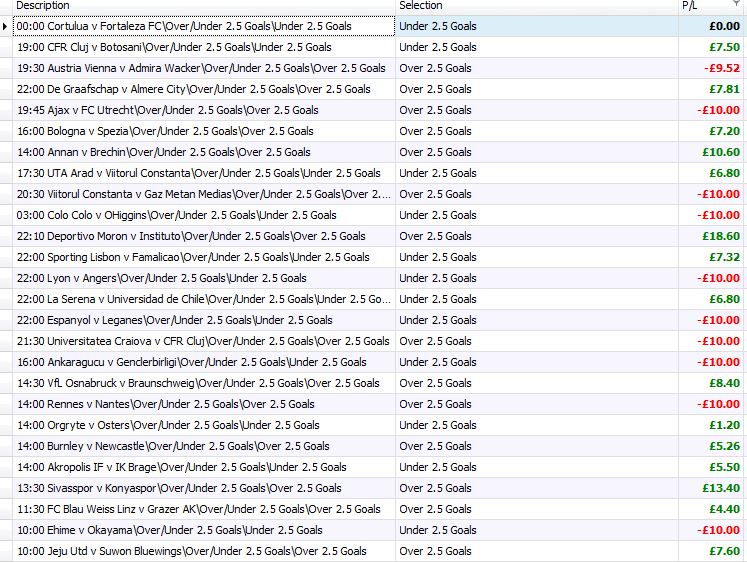Screen dimensions: 747x562
Task: Click £6.80 profit in UTA Arad row
Action: pos(724,173)
